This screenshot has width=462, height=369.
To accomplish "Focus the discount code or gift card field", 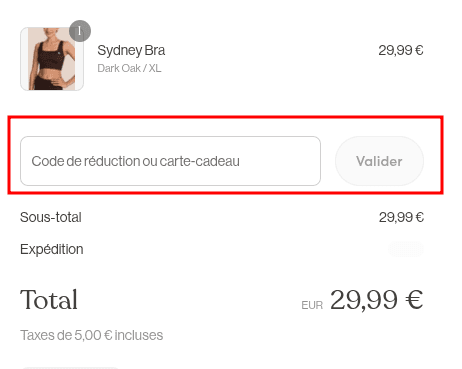I will (170, 161).
